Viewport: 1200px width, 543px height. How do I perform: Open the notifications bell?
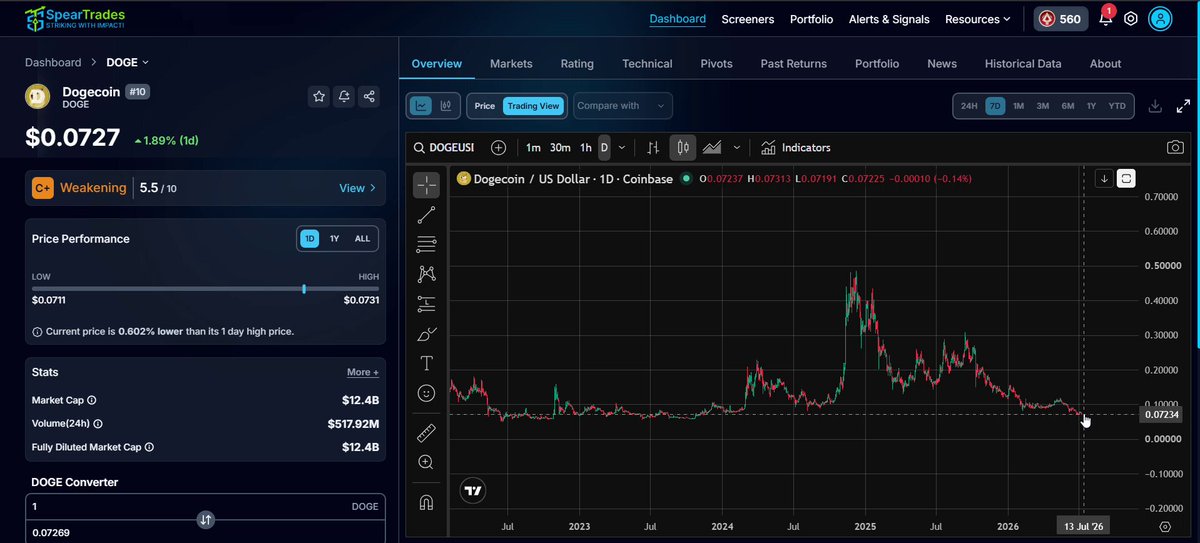(x=1105, y=18)
